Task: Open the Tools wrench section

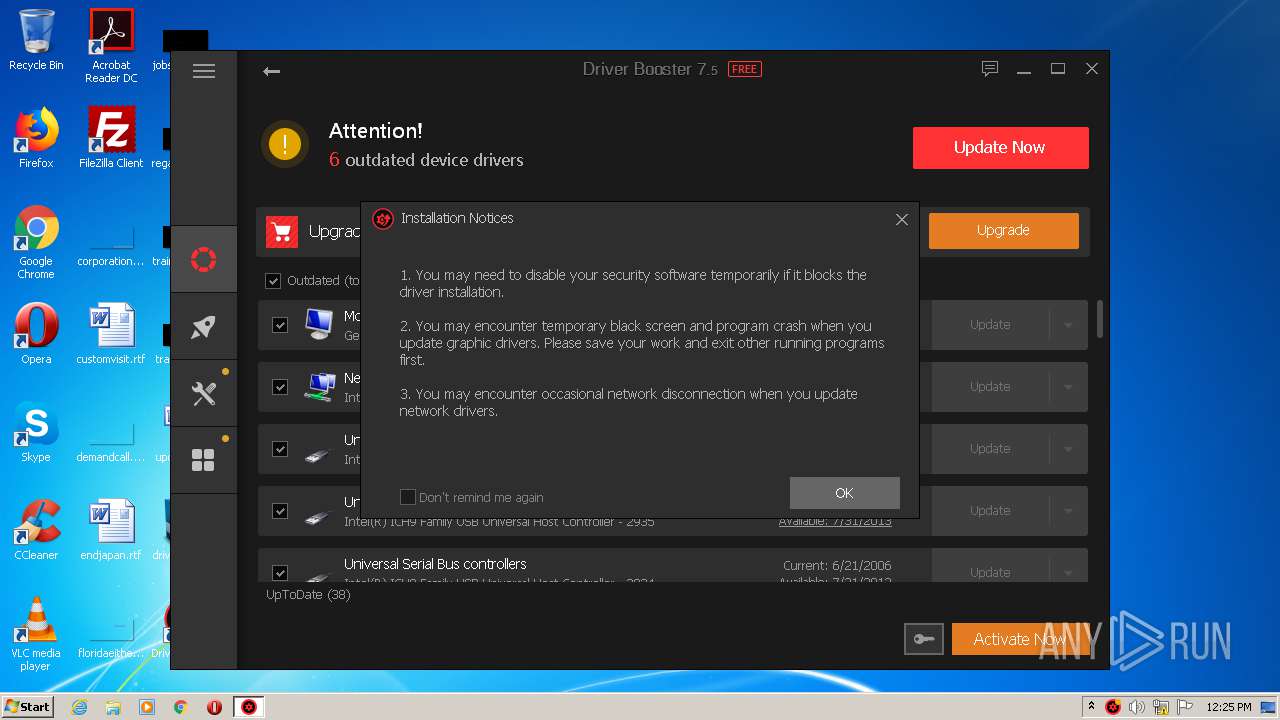Action: [x=204, y=393]
